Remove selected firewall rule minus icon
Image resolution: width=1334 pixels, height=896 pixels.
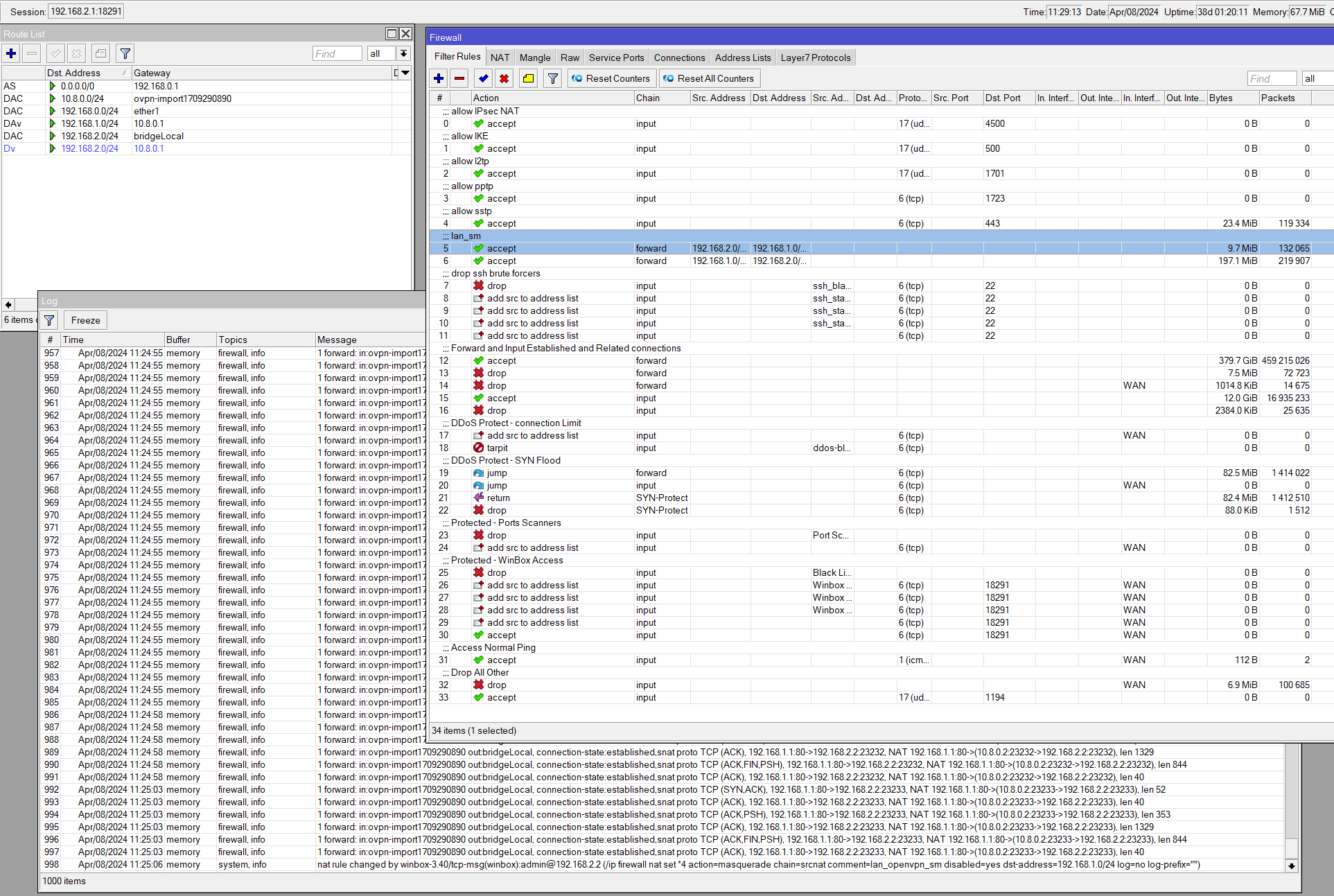pos(459,78)
